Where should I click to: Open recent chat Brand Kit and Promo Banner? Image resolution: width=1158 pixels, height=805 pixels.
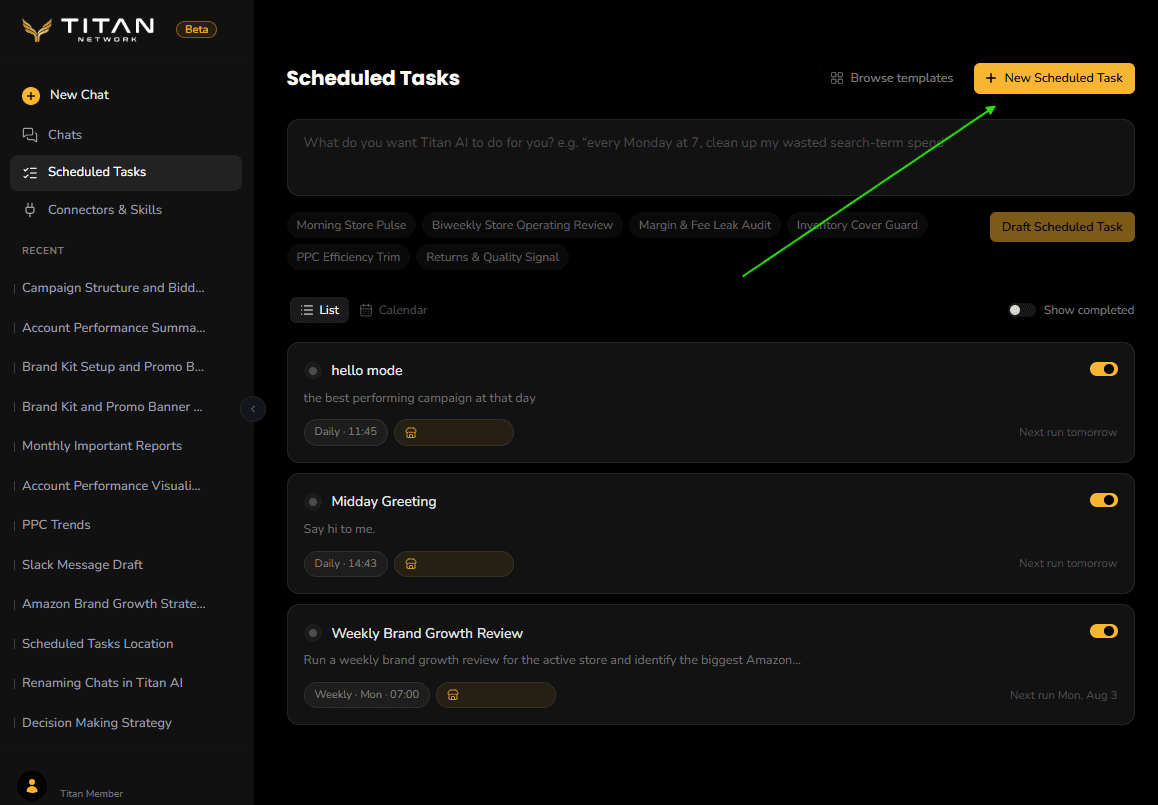[x=112, y=407]
